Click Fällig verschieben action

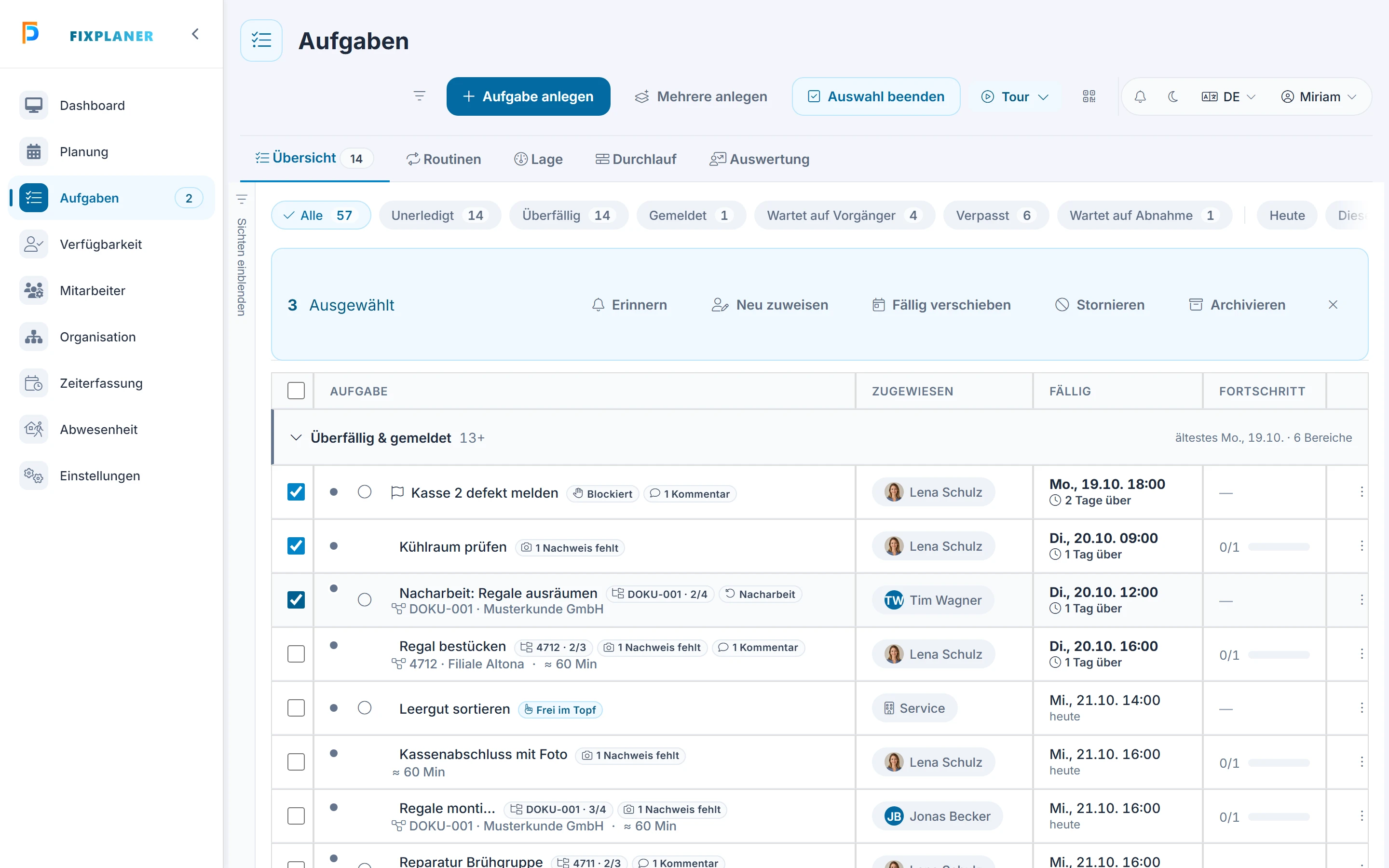[x=941, y=305]
